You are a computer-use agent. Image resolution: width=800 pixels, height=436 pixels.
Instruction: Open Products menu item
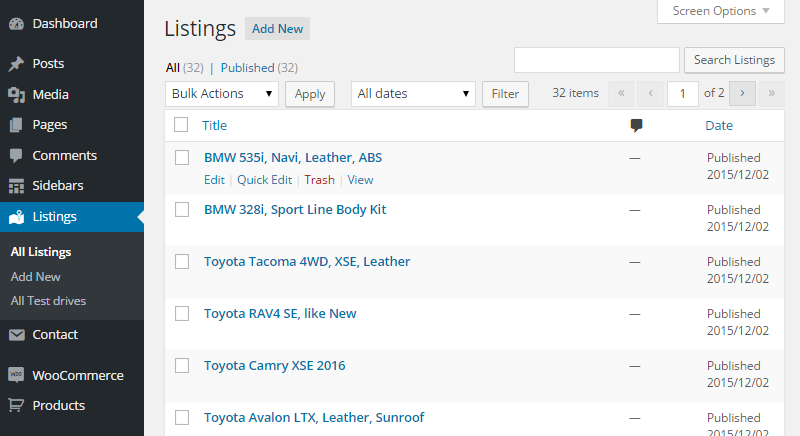(59, 405)
